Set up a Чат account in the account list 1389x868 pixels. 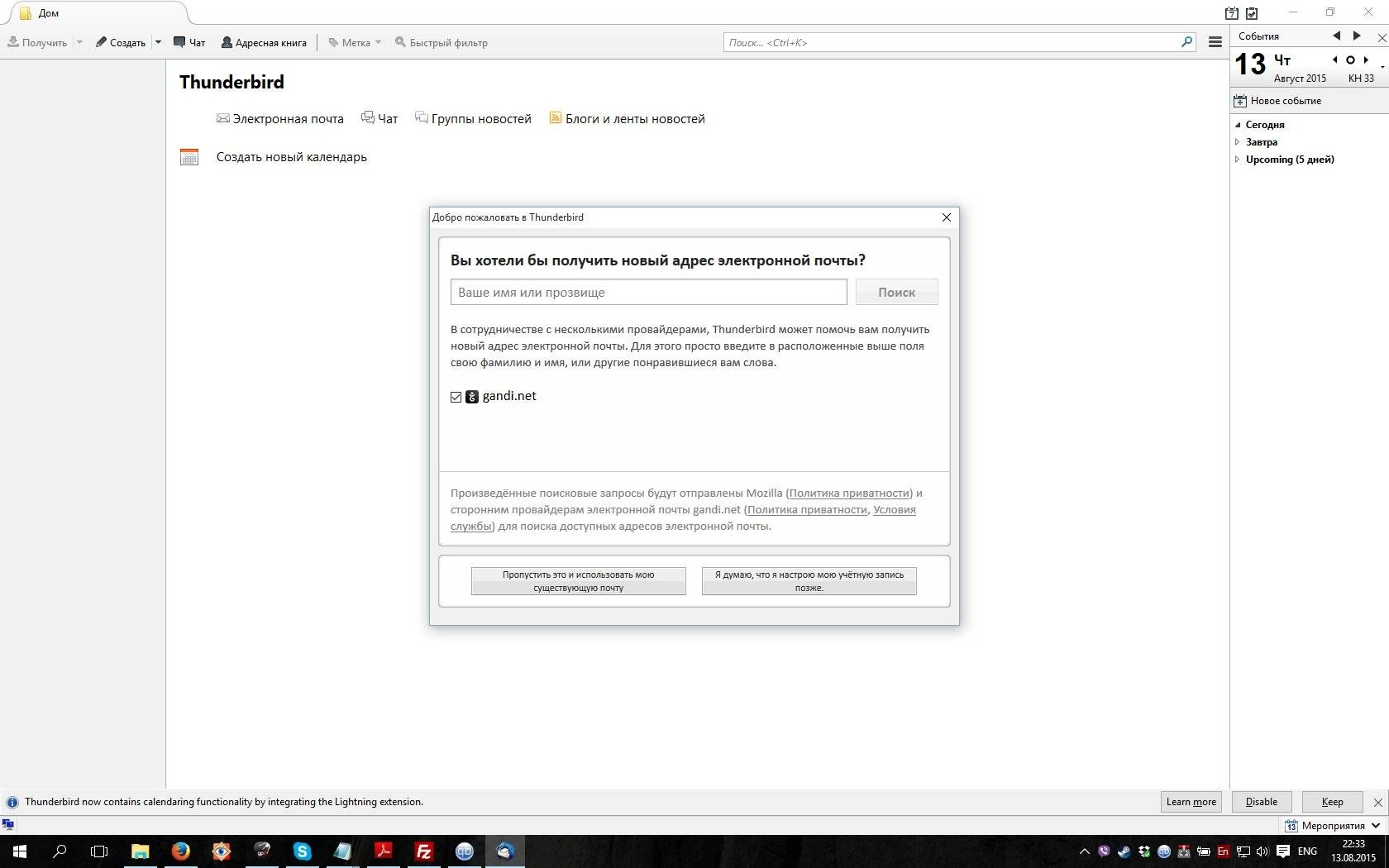coord(379,119)
